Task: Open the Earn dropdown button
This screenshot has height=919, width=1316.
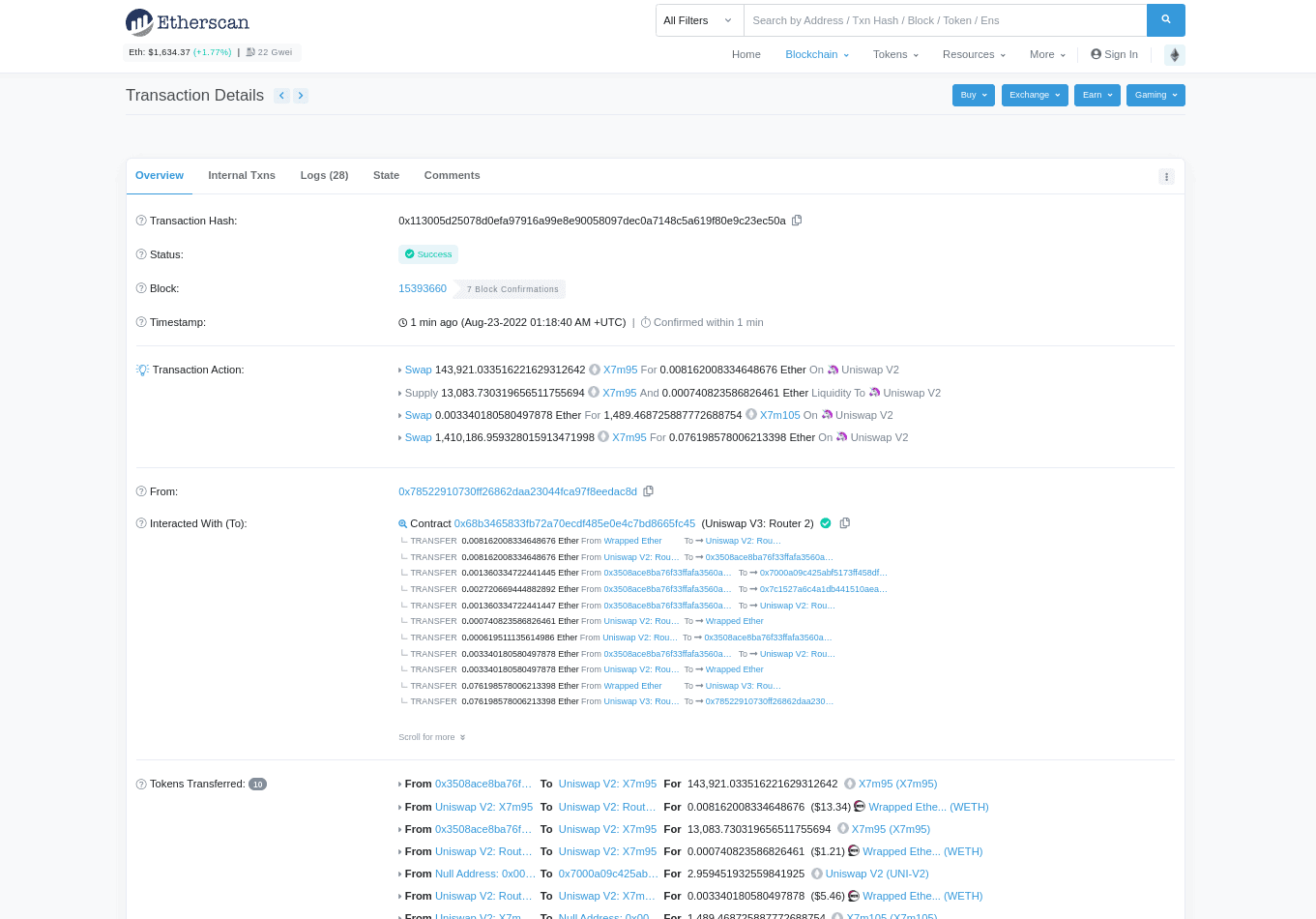Action: [x=1097, y=95]
